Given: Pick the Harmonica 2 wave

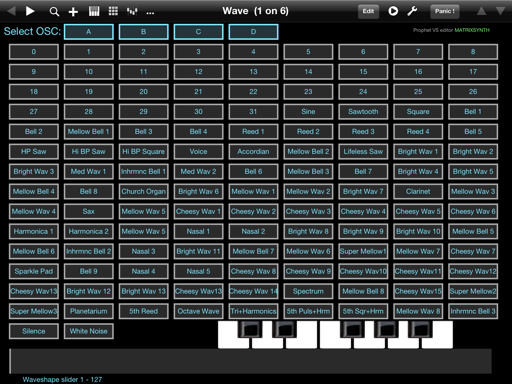Looking at the screenshot, I should (89, 232).
